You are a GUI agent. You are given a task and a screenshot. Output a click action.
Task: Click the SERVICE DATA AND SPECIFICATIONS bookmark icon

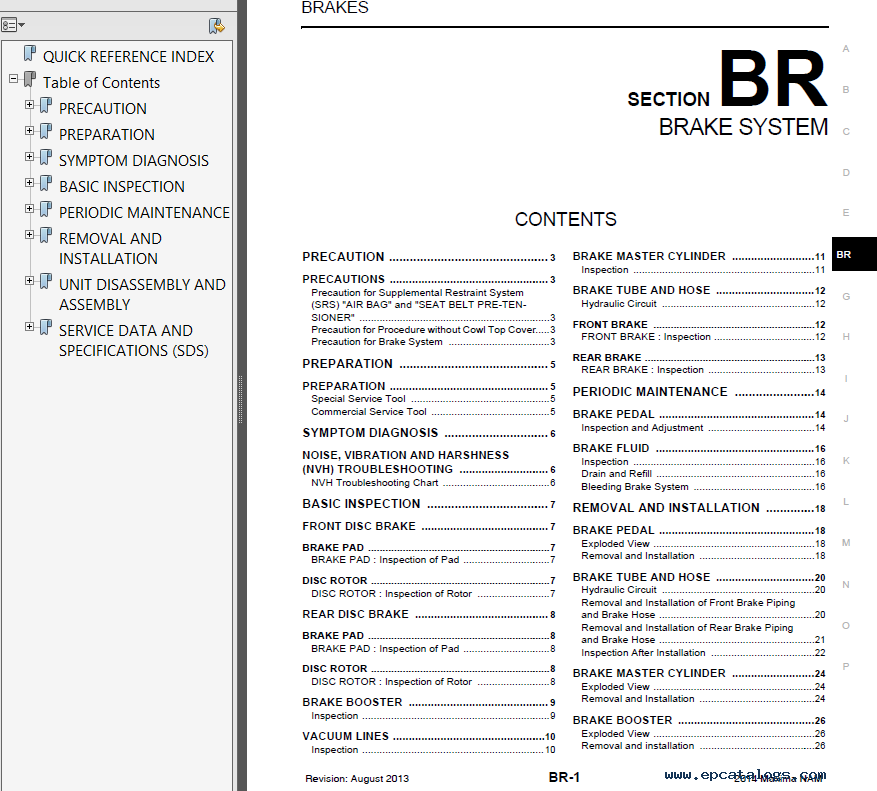pyautogui.click(x=46, y=328)
